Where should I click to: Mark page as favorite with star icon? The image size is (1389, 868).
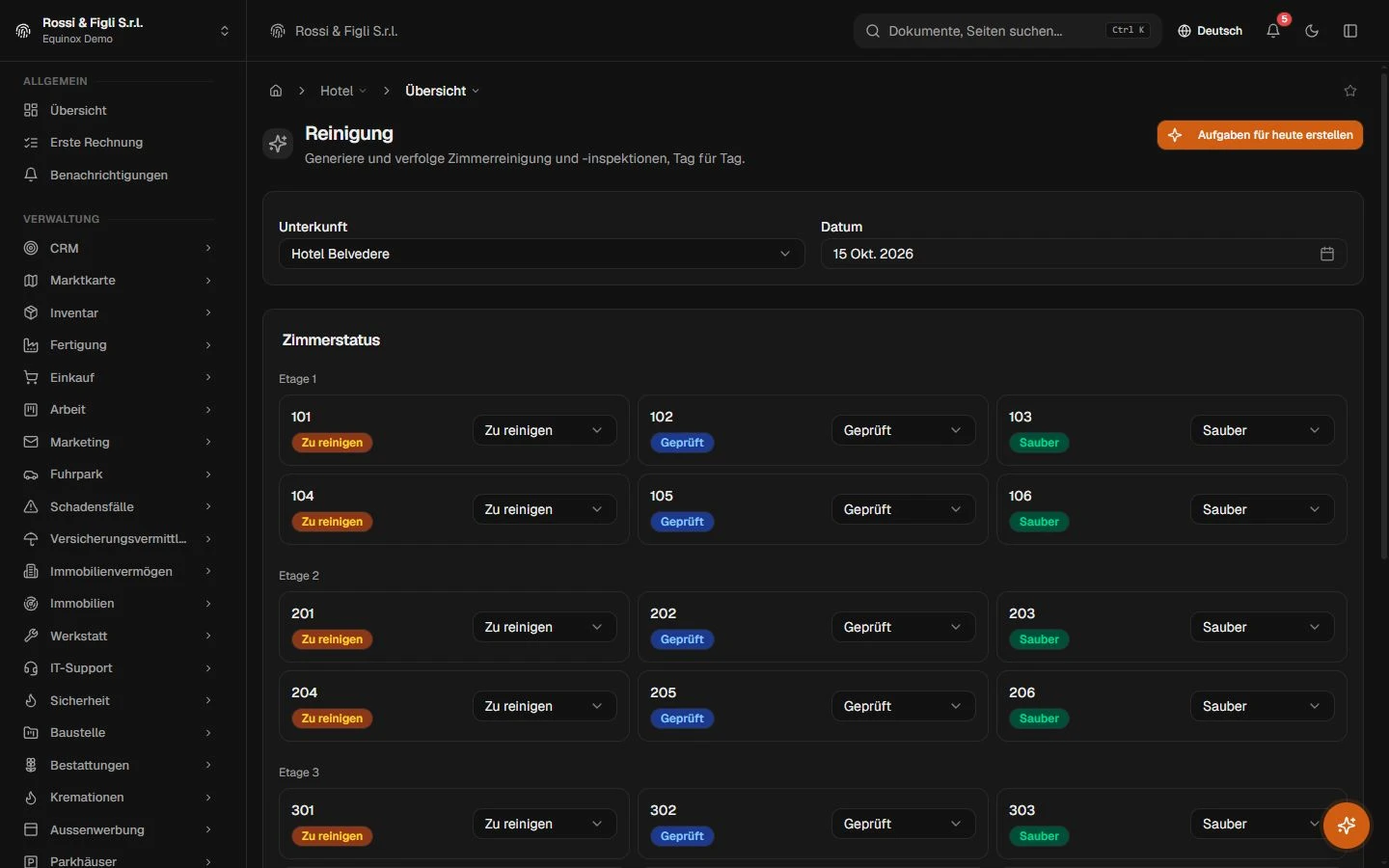(x=1350, y=91)
